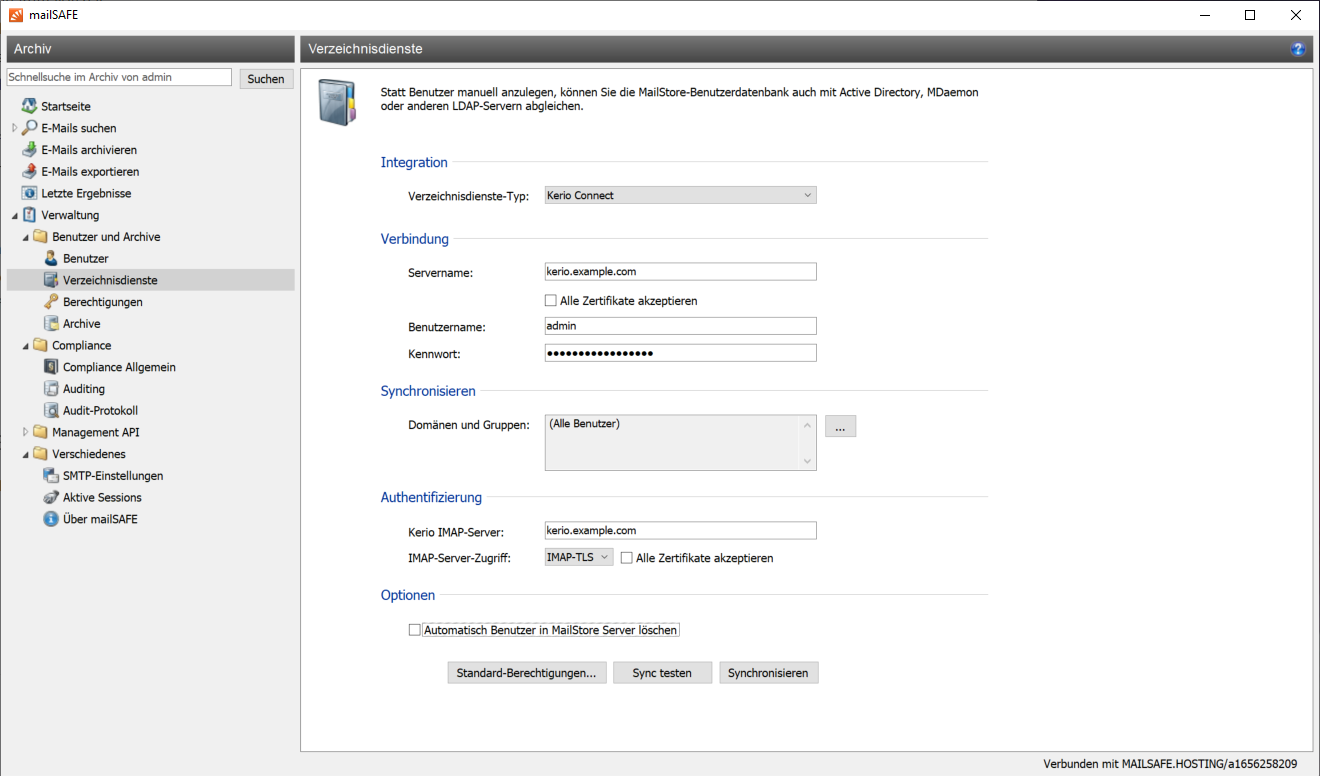Screen dimensions: 1320x776
Task: Select Aktive Sessions in the sidebar
Action: (102, 498)
